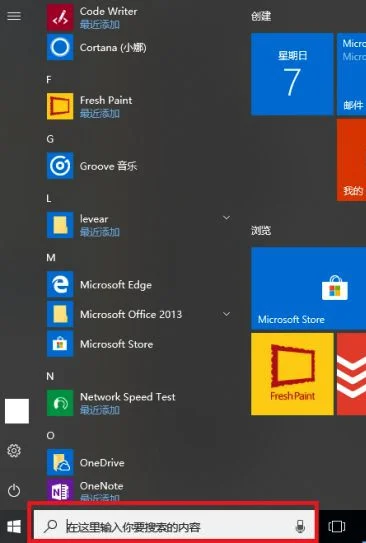Click the Power button icon
Viewport: 366px width, 543px height.
14,491
